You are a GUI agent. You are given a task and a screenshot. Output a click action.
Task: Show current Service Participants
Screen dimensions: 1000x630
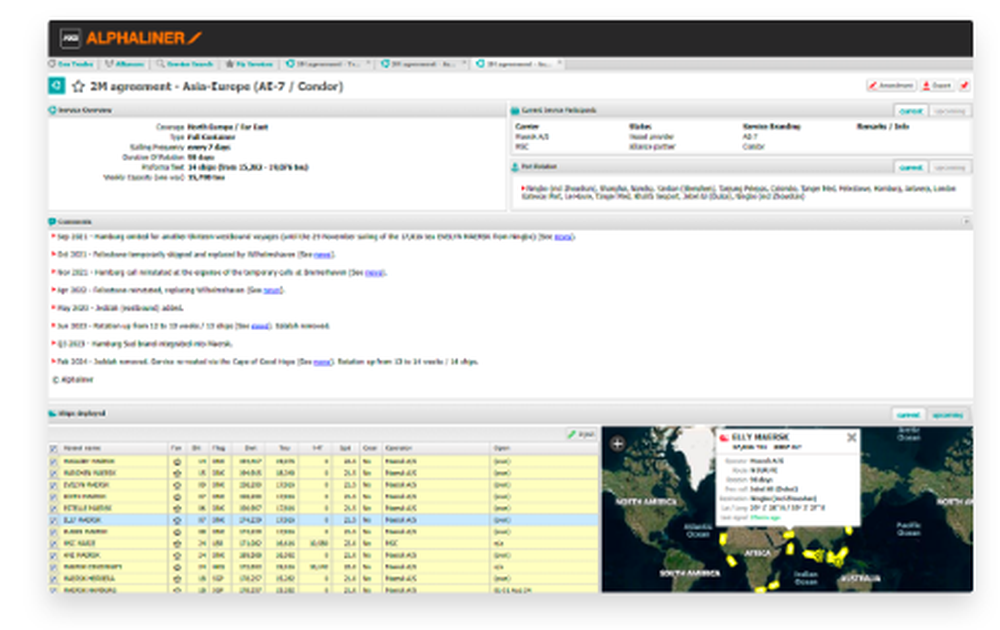(911, 111)
